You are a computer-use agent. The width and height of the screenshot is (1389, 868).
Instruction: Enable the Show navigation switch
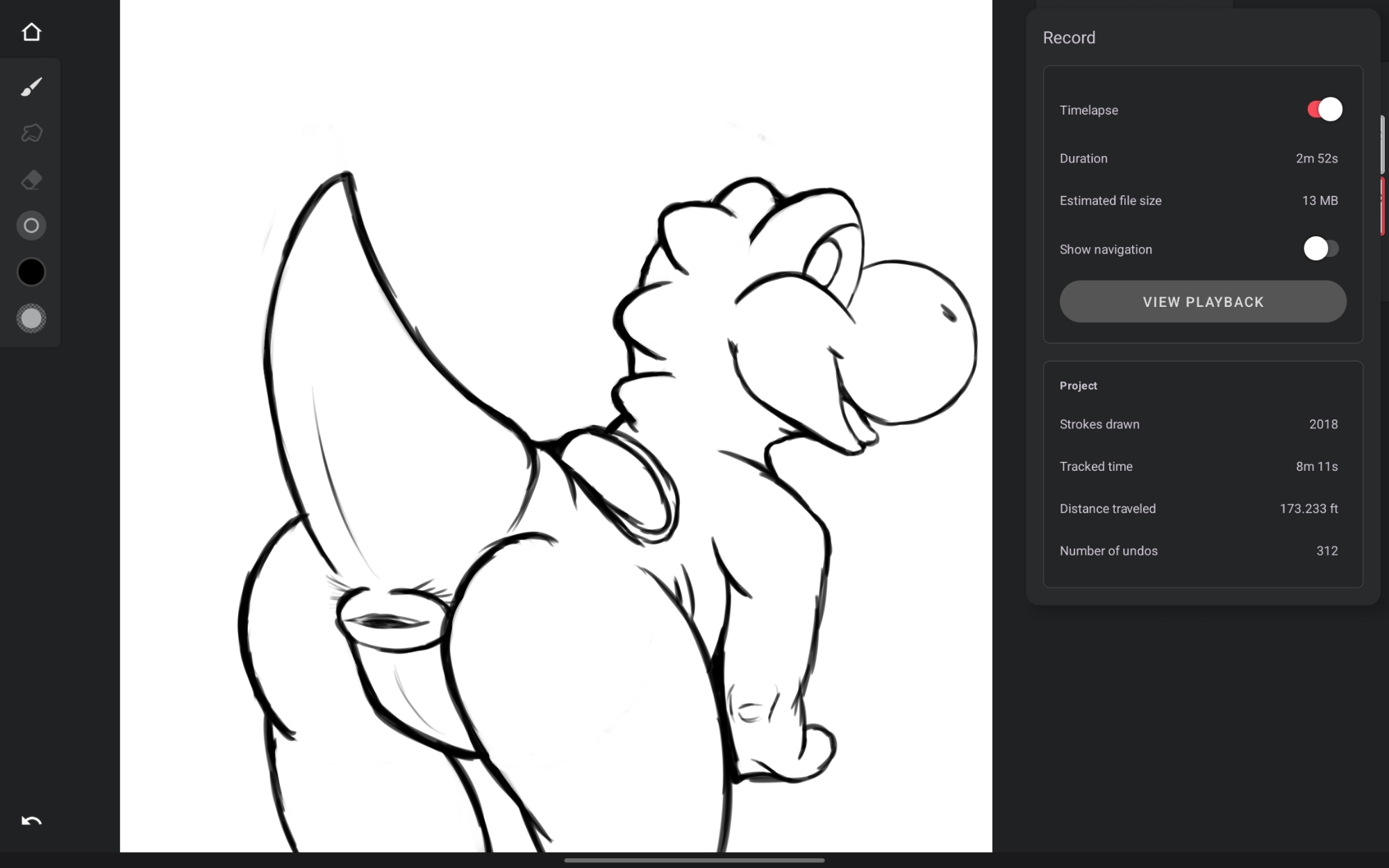pyautogui.click(x=1320, y=249)
